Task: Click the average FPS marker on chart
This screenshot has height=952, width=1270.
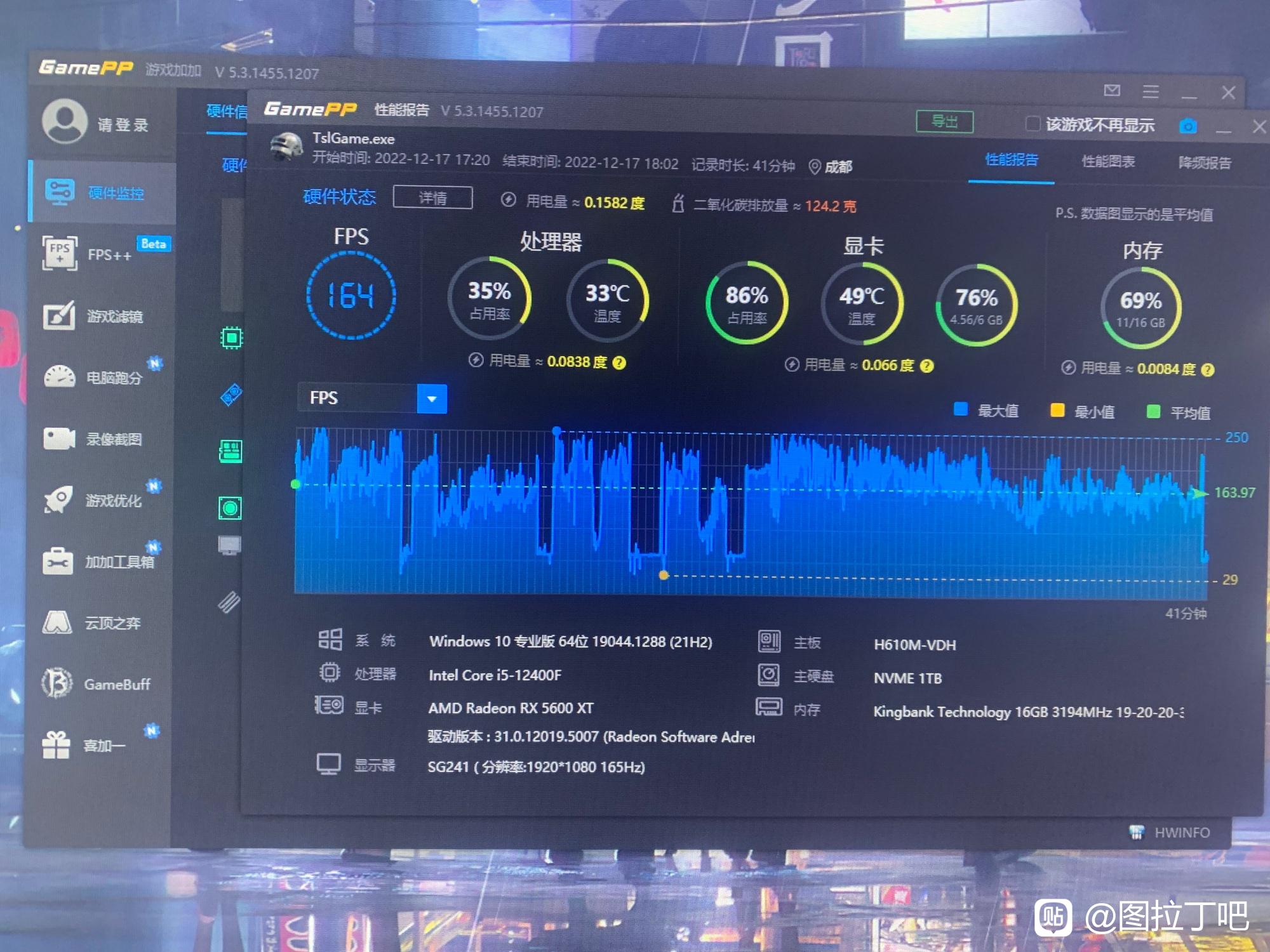Action: point(295,484)
